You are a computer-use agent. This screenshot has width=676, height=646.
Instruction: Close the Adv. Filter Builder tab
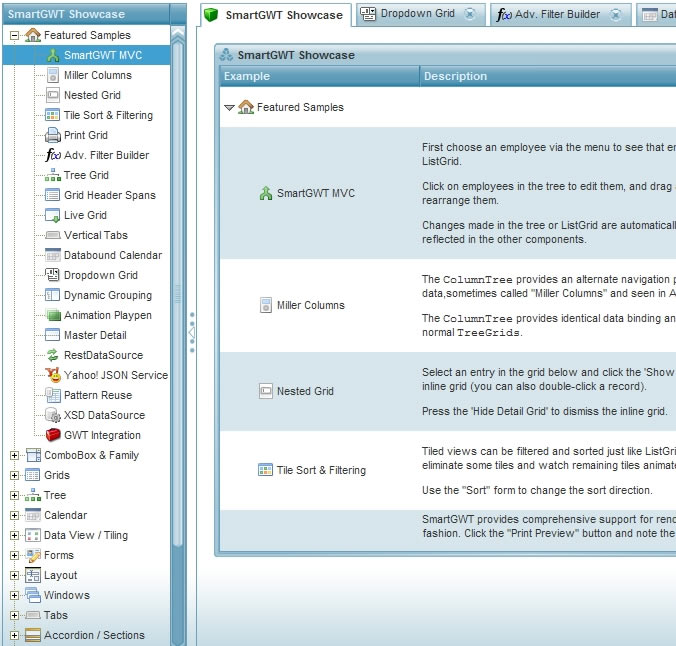point(616,15)
